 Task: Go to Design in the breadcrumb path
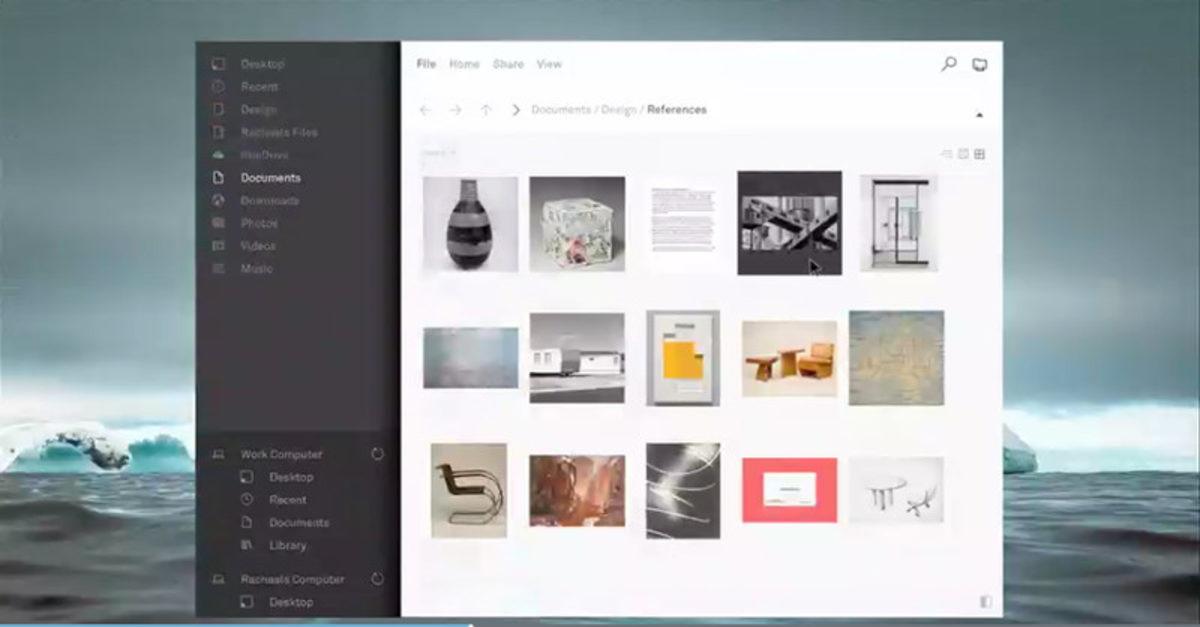coord(619,110)
